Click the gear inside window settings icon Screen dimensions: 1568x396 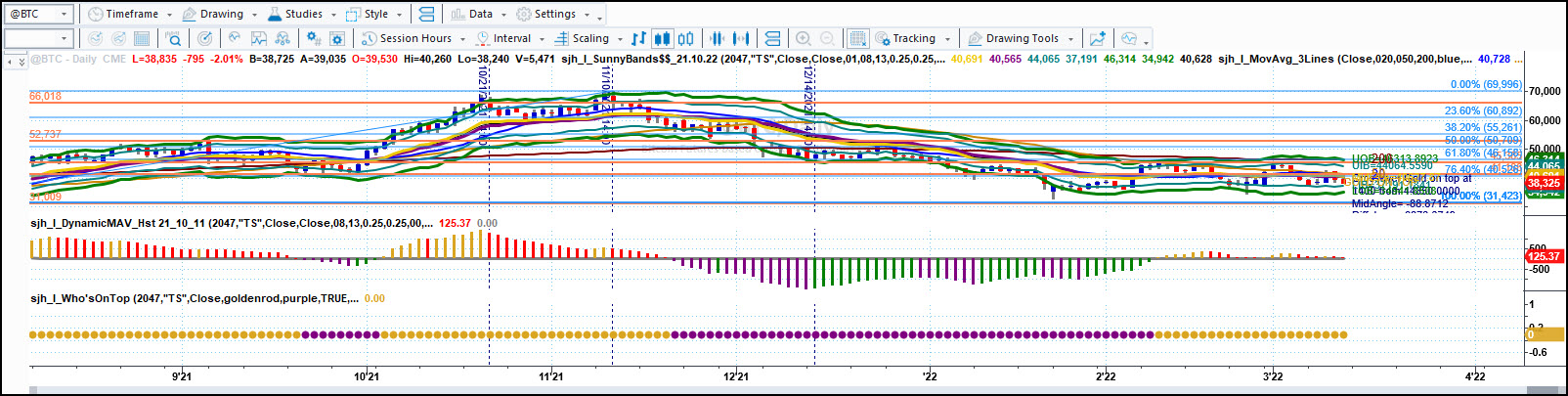click(337, 38)
